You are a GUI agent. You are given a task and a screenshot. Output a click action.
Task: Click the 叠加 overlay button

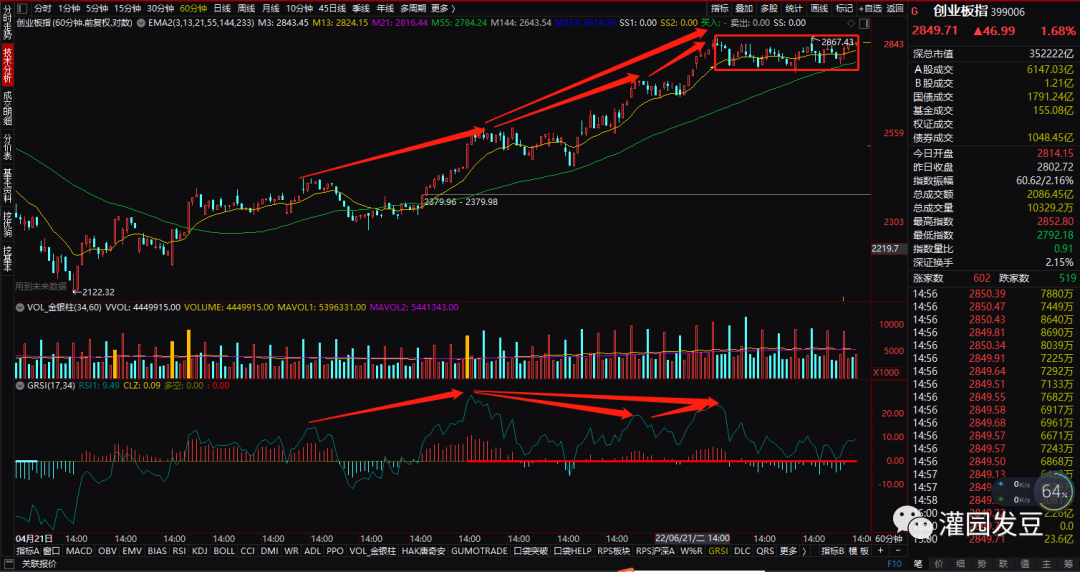(x=744, y=8)
